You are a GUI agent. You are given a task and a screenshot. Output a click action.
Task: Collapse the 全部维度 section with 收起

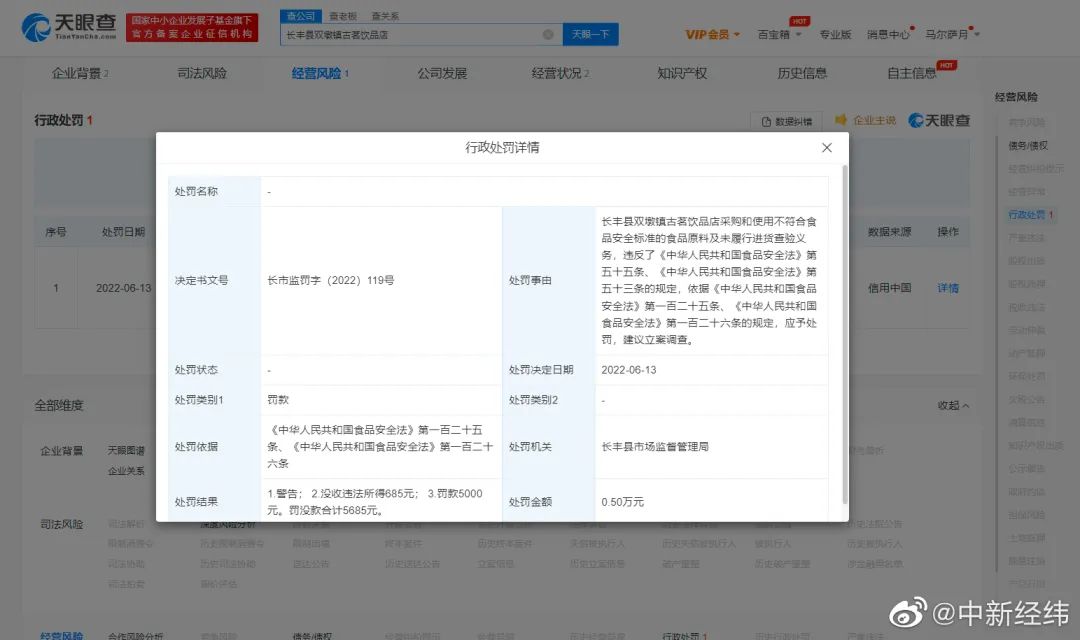tap(952, 405)
